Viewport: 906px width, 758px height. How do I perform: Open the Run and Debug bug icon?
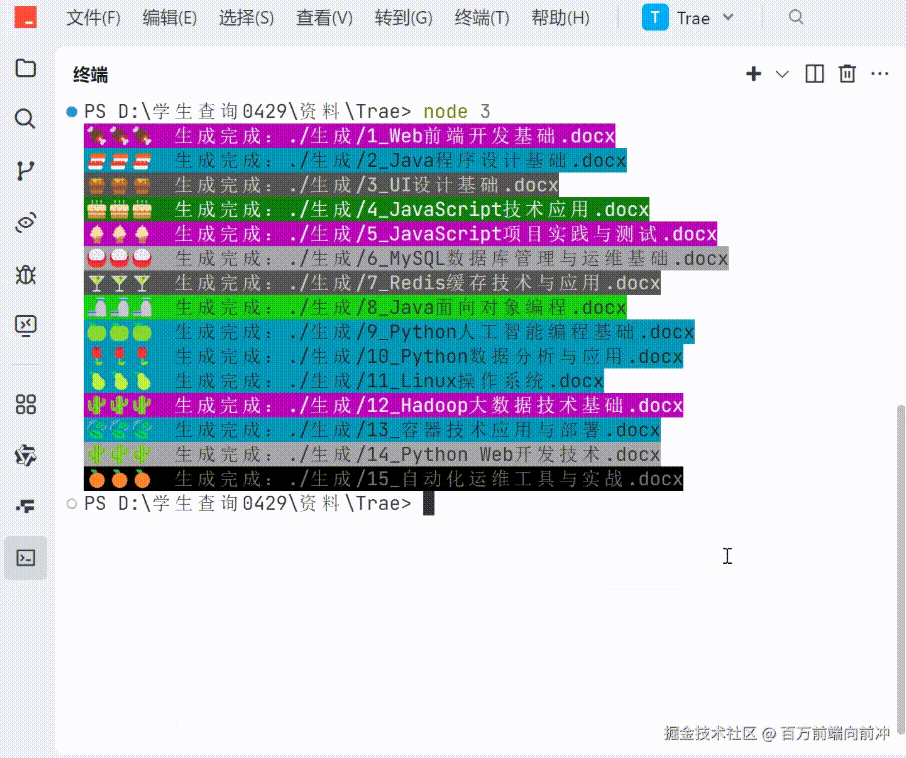pyautogui.click(x=25, y=274)
